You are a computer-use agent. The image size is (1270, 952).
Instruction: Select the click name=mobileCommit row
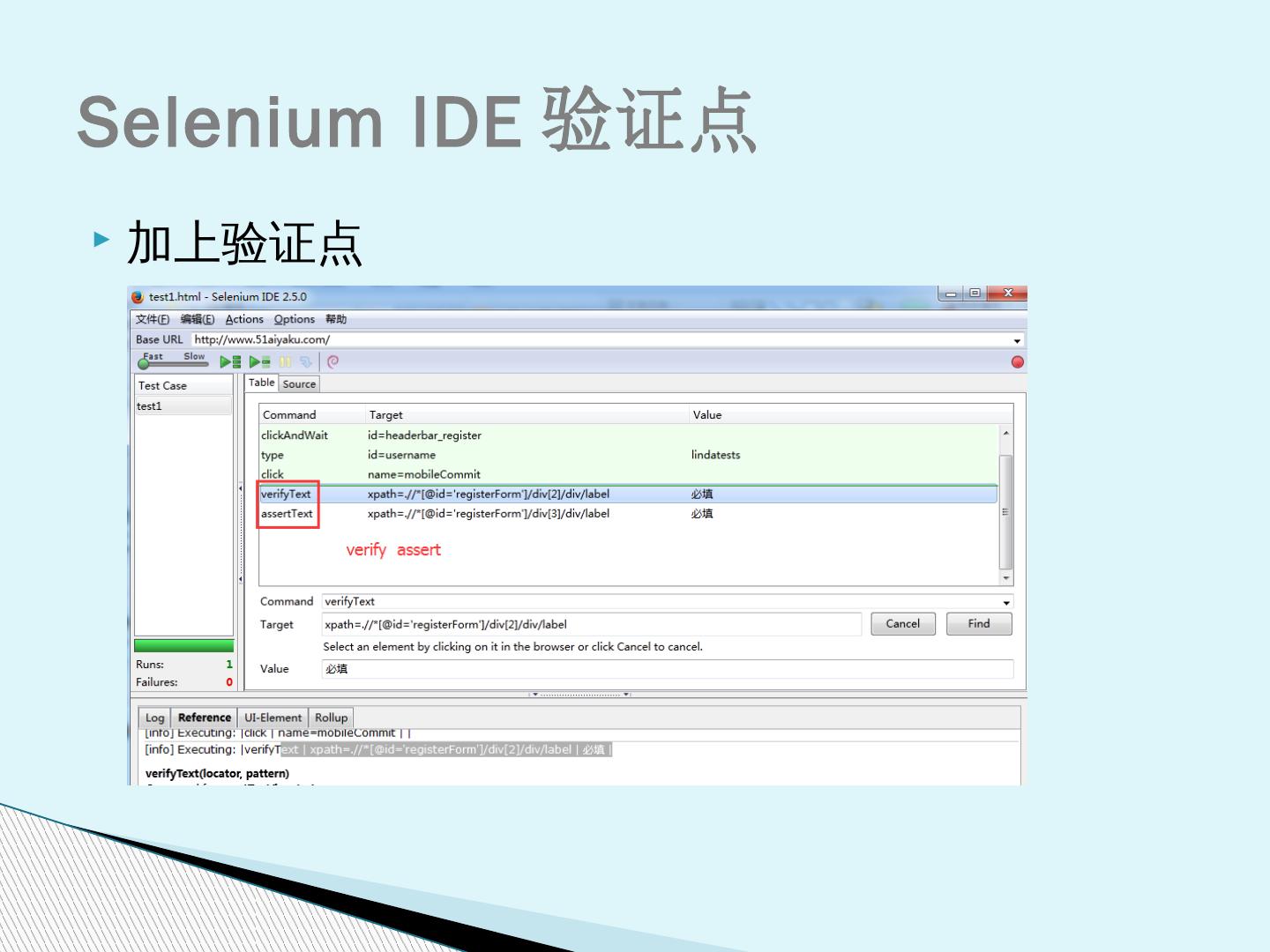[x=628, y=474]
